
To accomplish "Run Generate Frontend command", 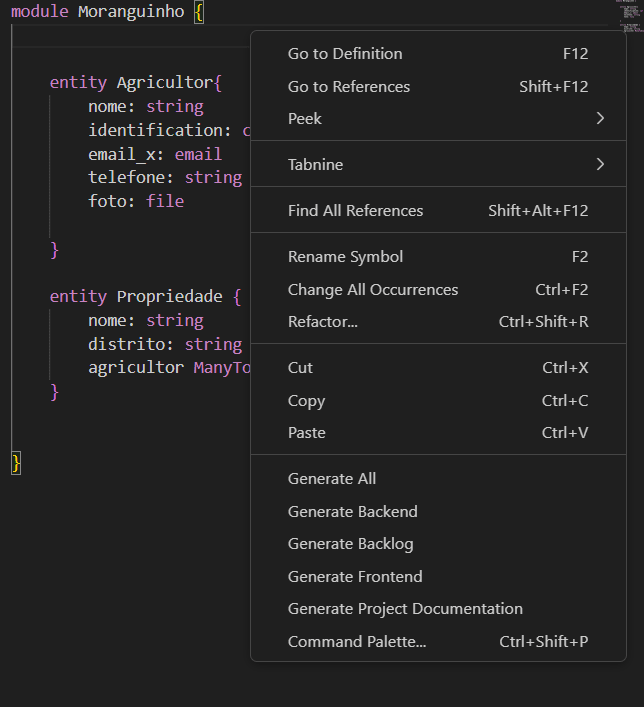I will [x=438, y=576].
